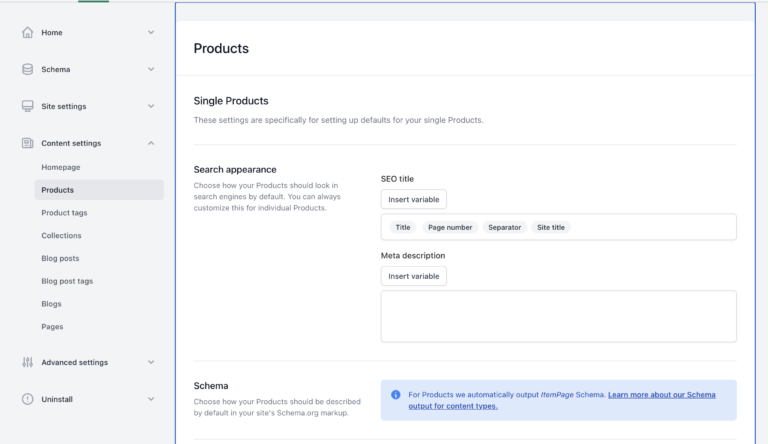
Task: Select Product tags in sidebar
Action: [x=64, y=213]
